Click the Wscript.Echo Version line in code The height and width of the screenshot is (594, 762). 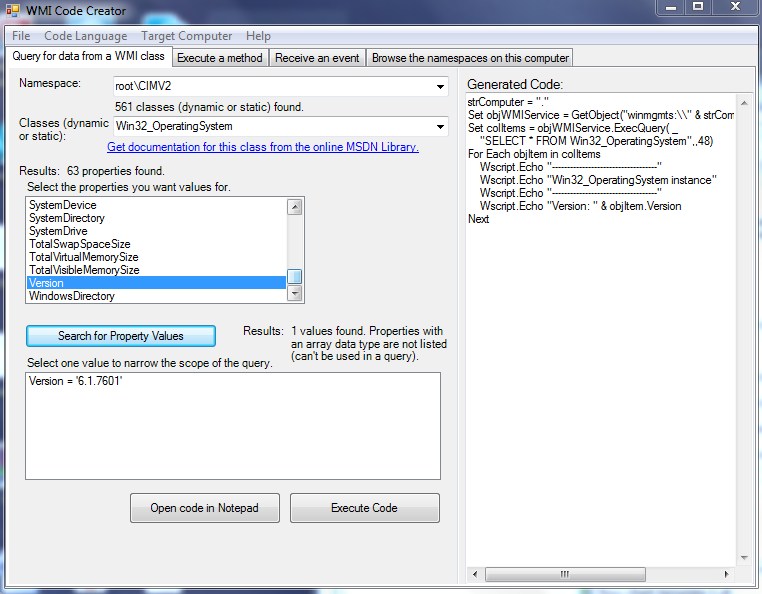pos(580,206)
